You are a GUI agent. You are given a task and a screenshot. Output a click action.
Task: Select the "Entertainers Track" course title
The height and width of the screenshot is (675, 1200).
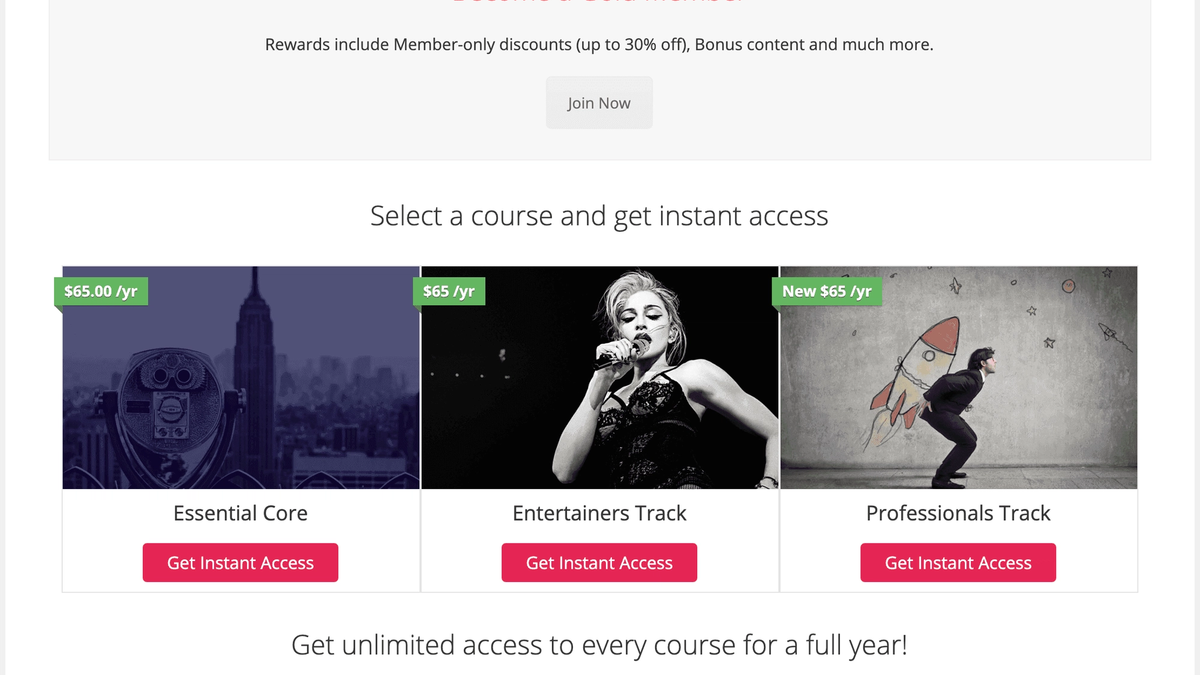[x=599, y=513]
